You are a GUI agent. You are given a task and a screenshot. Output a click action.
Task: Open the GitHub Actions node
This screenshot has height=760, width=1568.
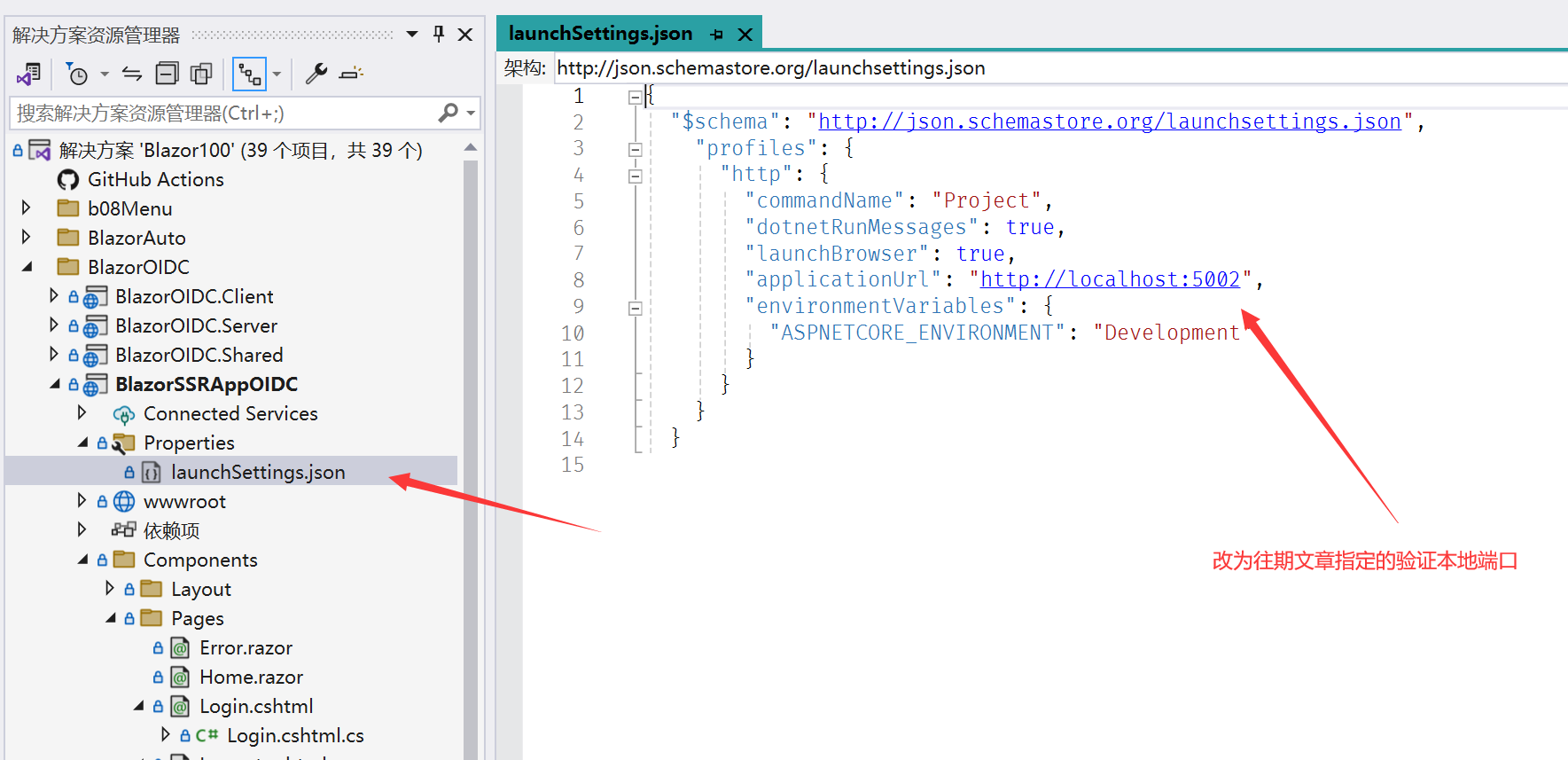[x=155, y=179]
